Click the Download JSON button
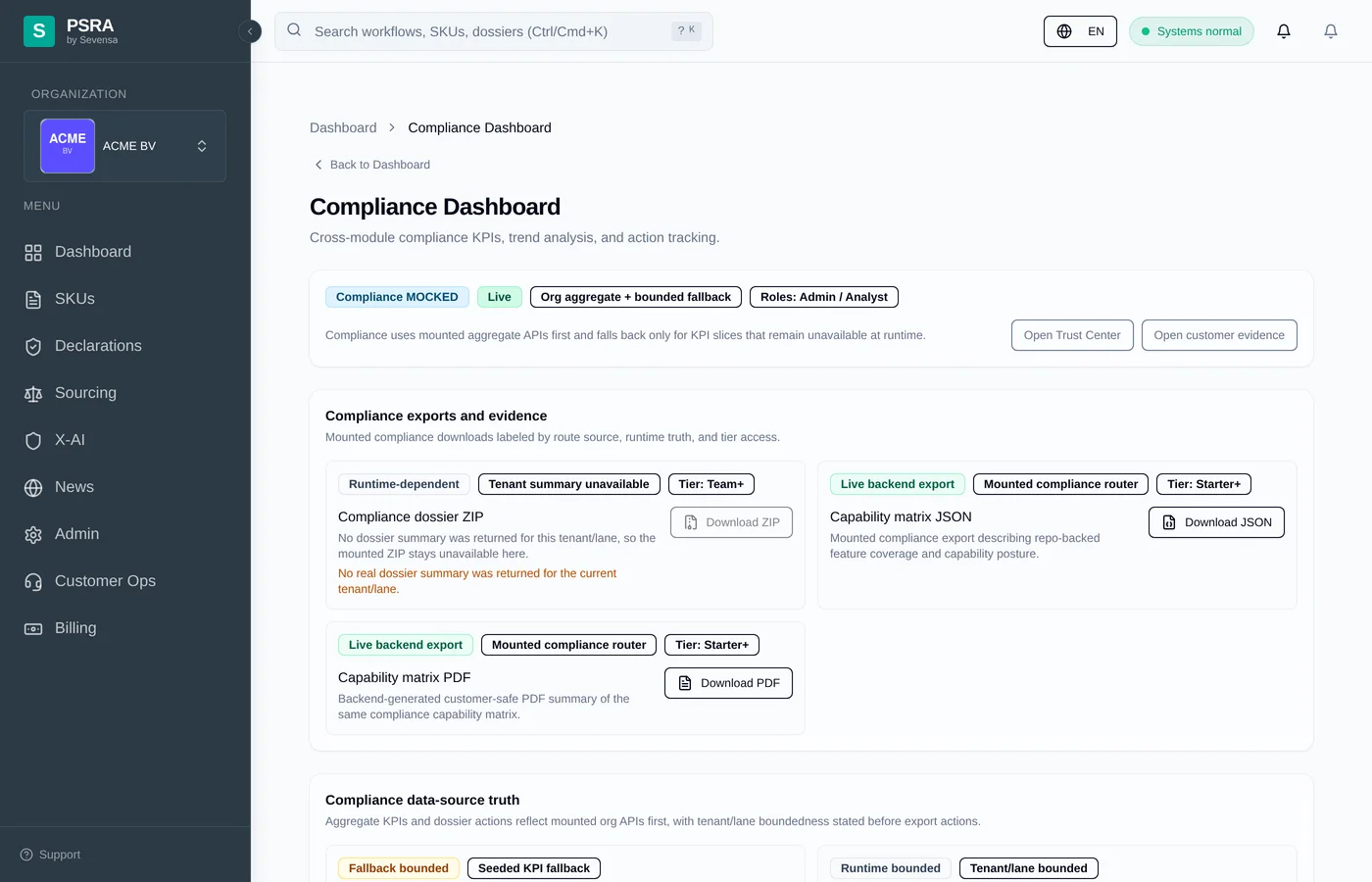Image resolution: width=1372 pixels, height=882 pixels. pyautogui.click(x=1216, y=522)
